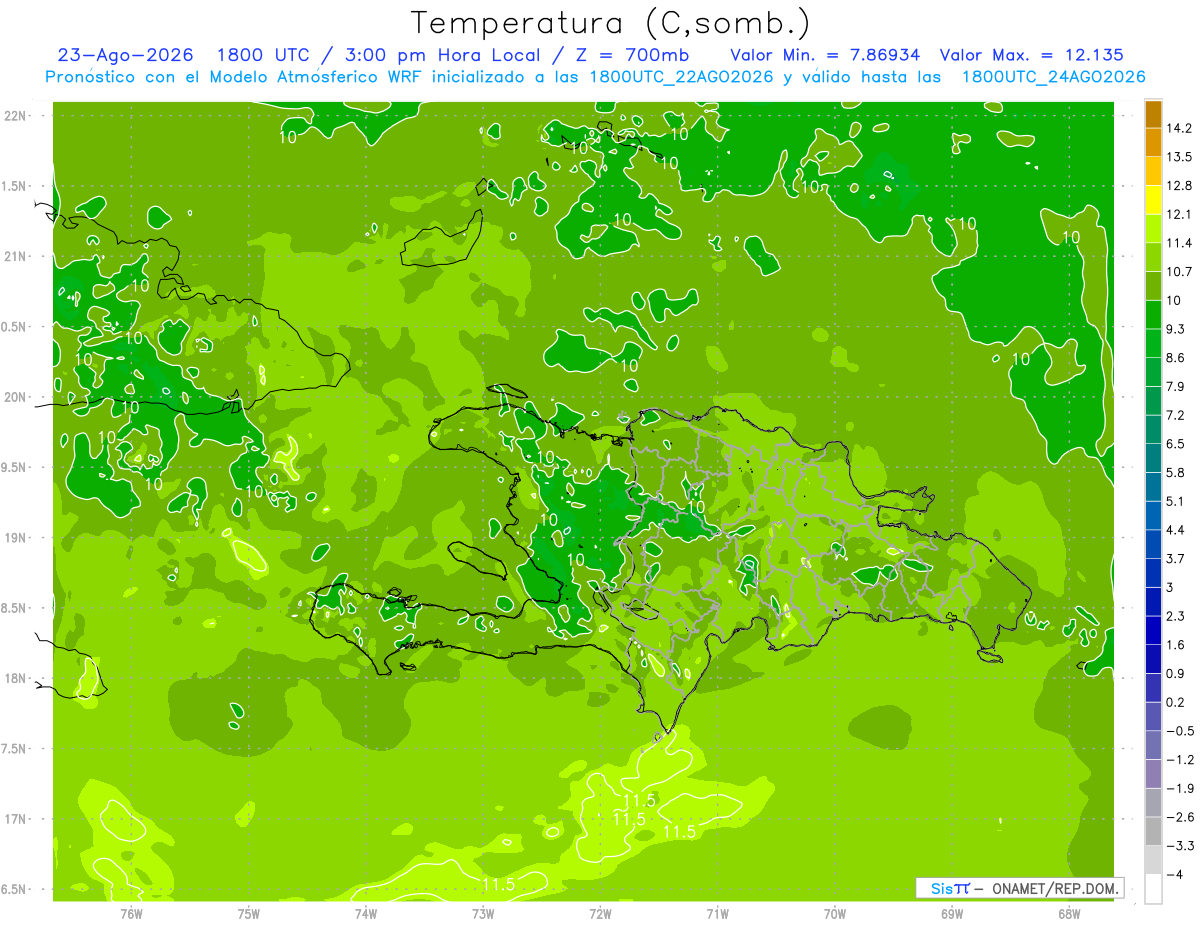This screenshot has height=927, width=1200.
Task: Click the white legend swatch below -4
Action: pos(1153,889)
